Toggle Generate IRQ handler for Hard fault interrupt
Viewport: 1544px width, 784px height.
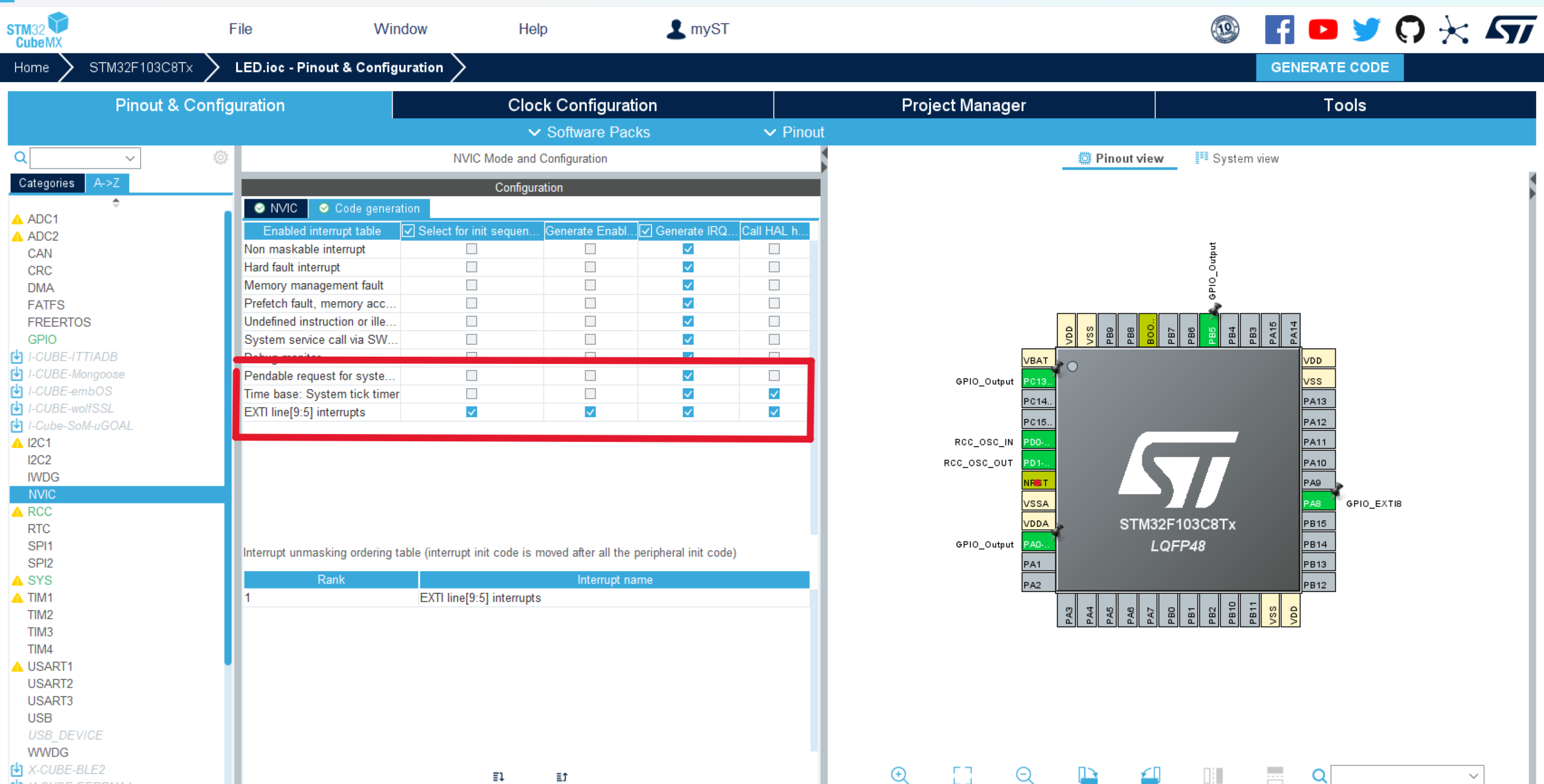pyautogui.click(x=688, y=267)
